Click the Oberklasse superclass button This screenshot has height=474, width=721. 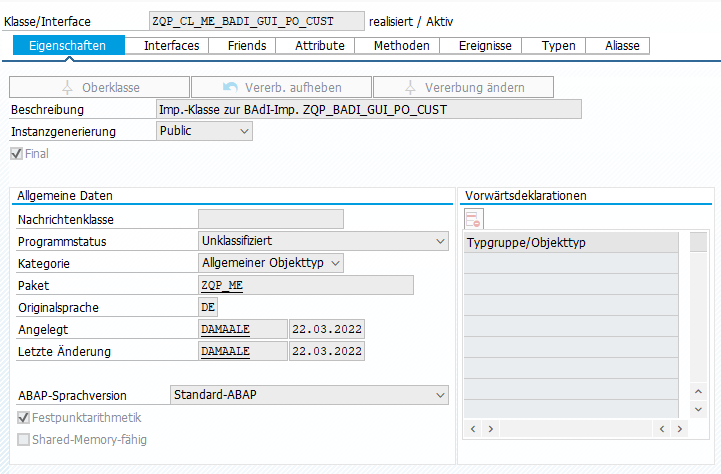click(98, 87)
